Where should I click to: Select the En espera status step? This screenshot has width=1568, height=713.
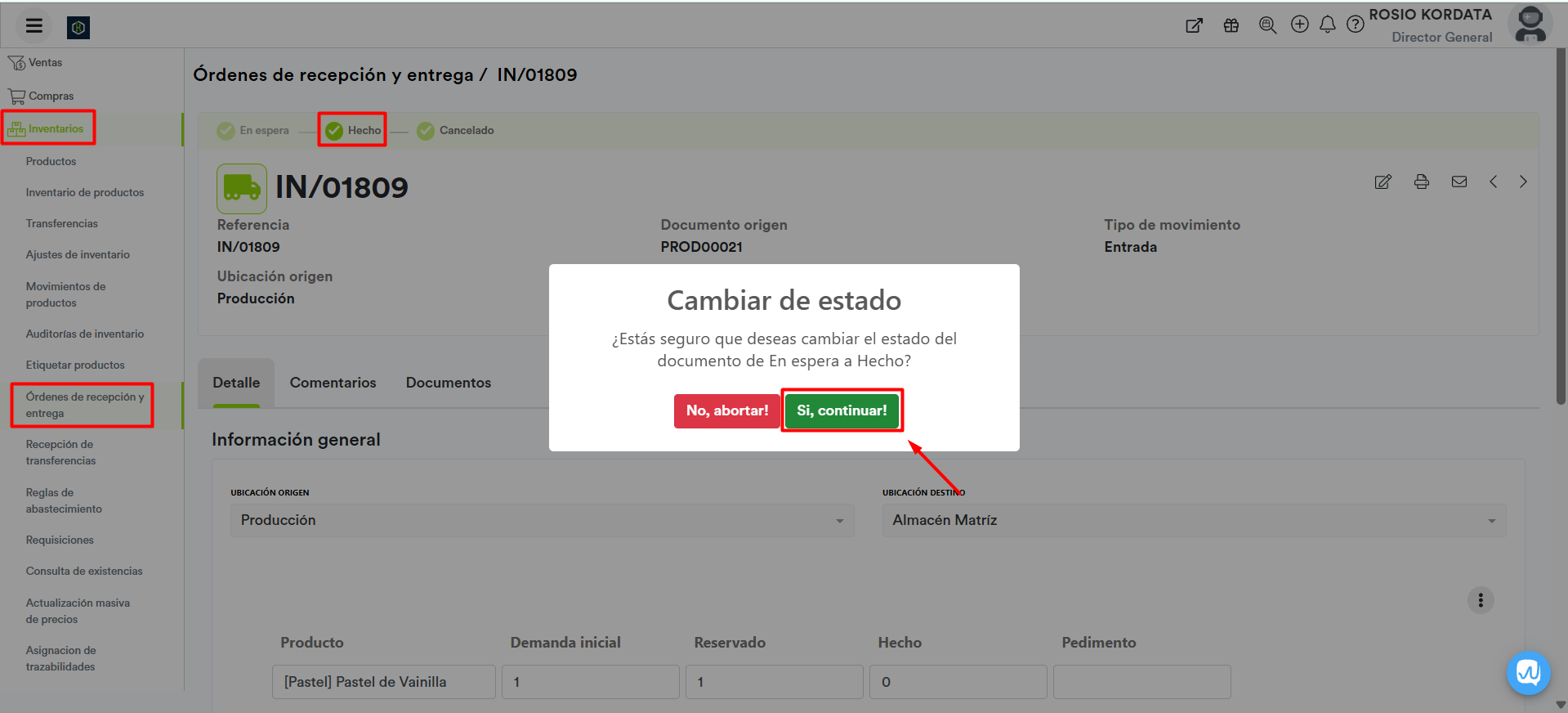click(253, 130)
